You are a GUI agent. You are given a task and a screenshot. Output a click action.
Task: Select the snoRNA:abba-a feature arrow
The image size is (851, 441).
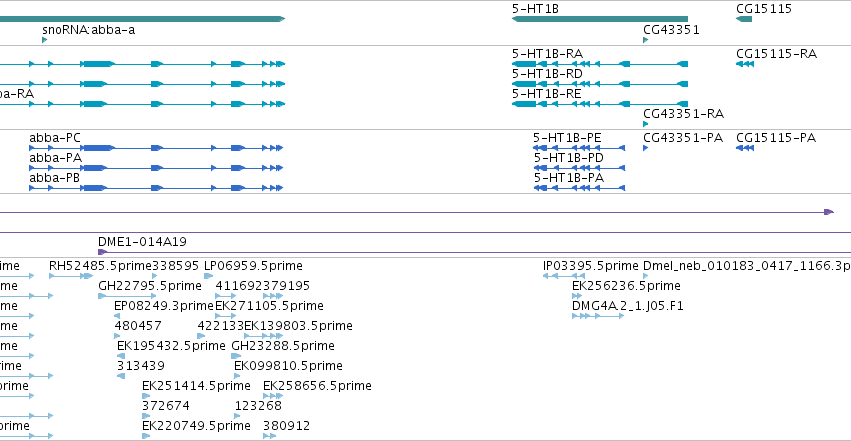[45, 40]
